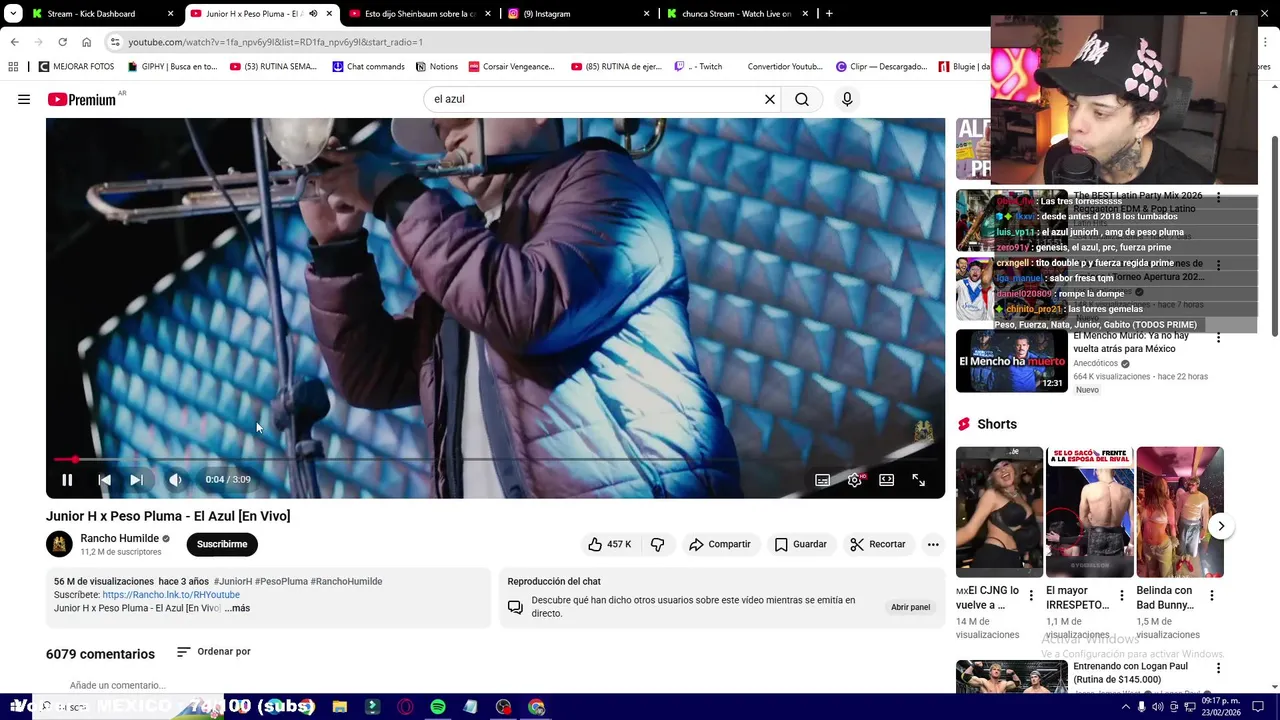Open the player settings gear
The width and height of the screenshot is (1280, 720).
click(854, 480)
